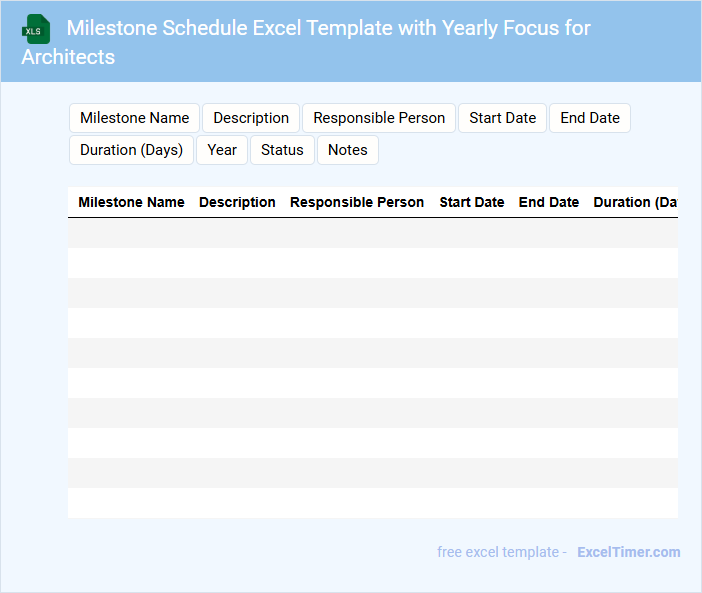Click the page title heading text
Viewport: 702px width, 593px height.
point(328,28)
